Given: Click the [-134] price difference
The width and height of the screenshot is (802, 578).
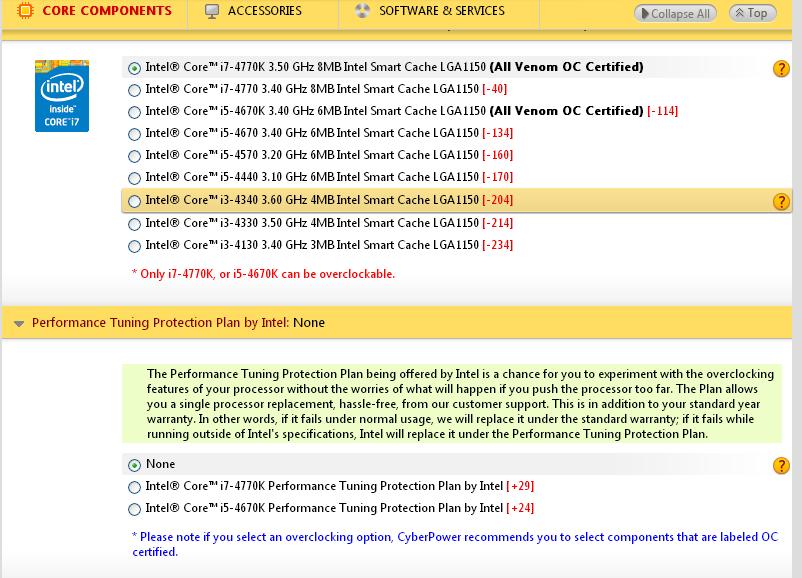Looking at the screenshot, I should tap(498, 133).
